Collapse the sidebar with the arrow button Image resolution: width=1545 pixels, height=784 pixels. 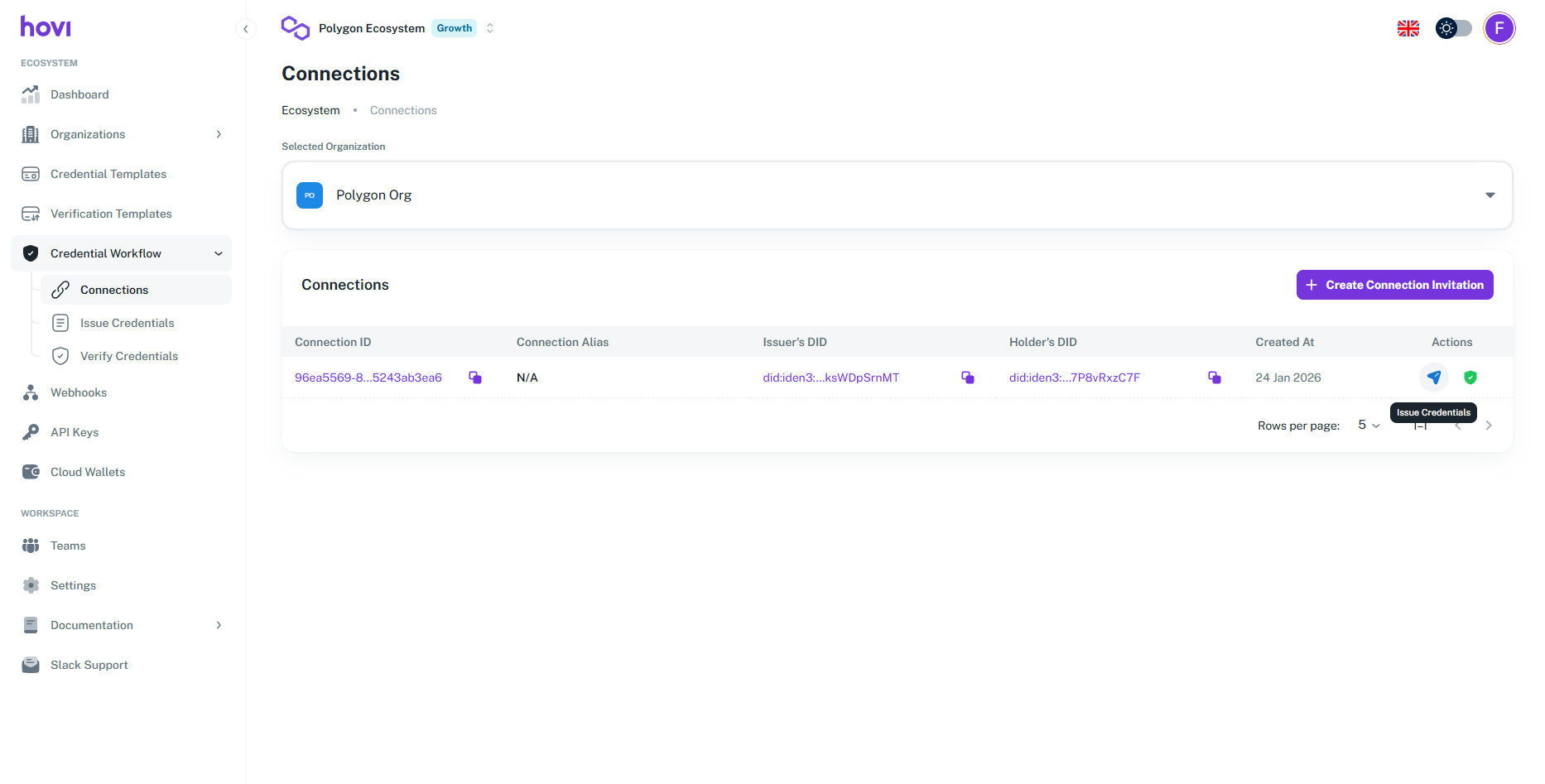click(245, 29)
